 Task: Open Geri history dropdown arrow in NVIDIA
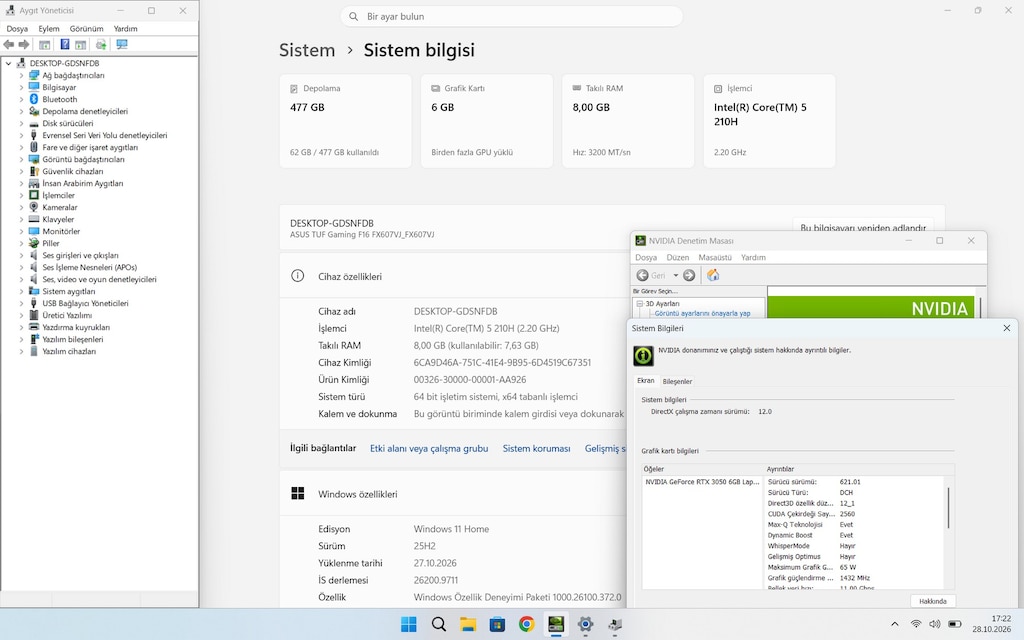pyautogui.click(x=676, y=275)
